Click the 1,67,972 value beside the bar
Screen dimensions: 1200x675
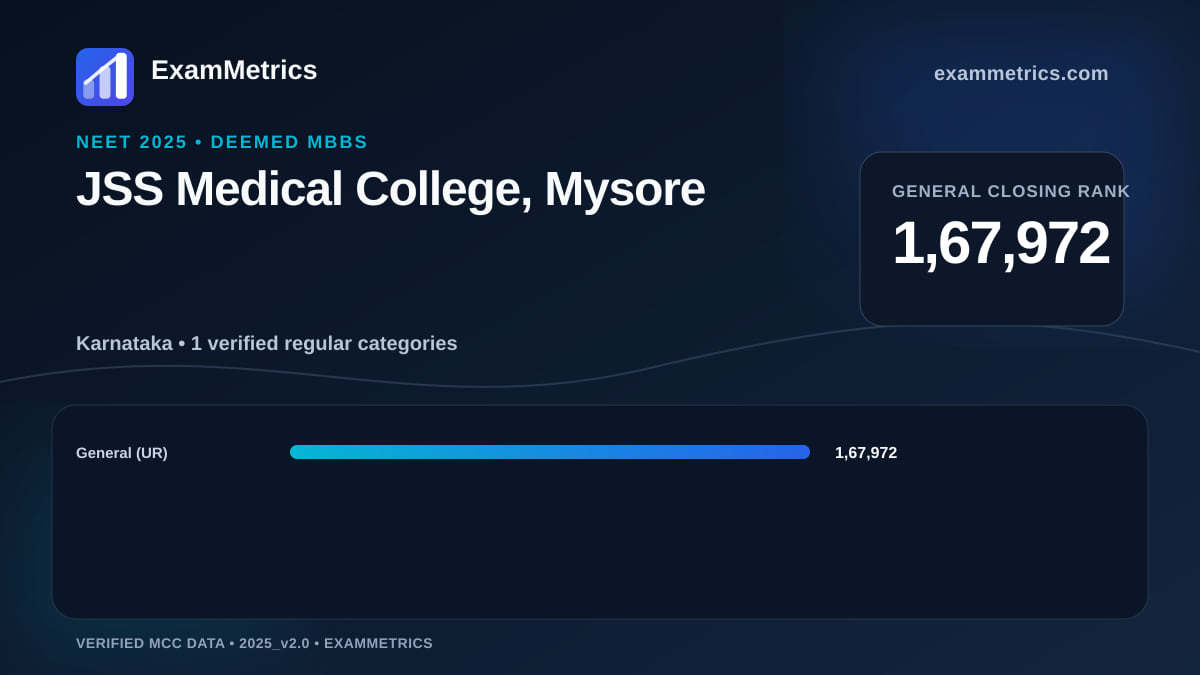point(866,453)
